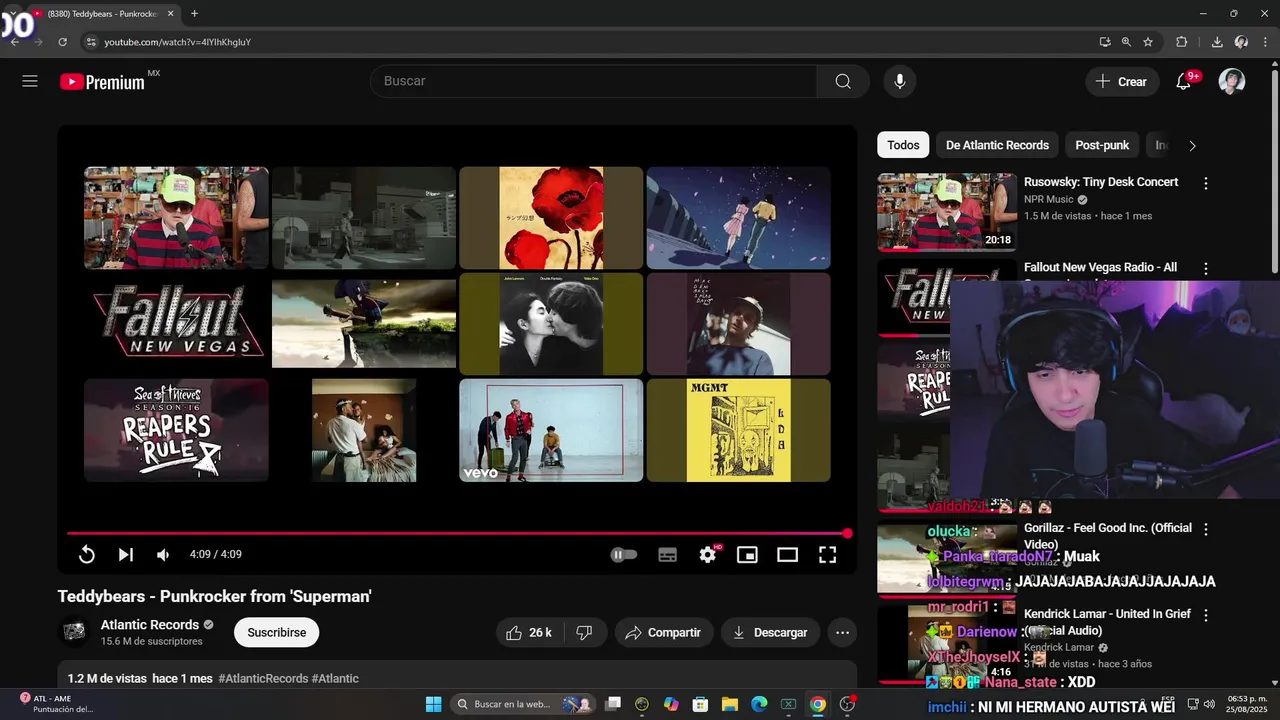The width and height of the screenshot is (1280, 720).
Task: Show more filter chips with arrow
Action: pyautogui.click(x=1192, y=145)
